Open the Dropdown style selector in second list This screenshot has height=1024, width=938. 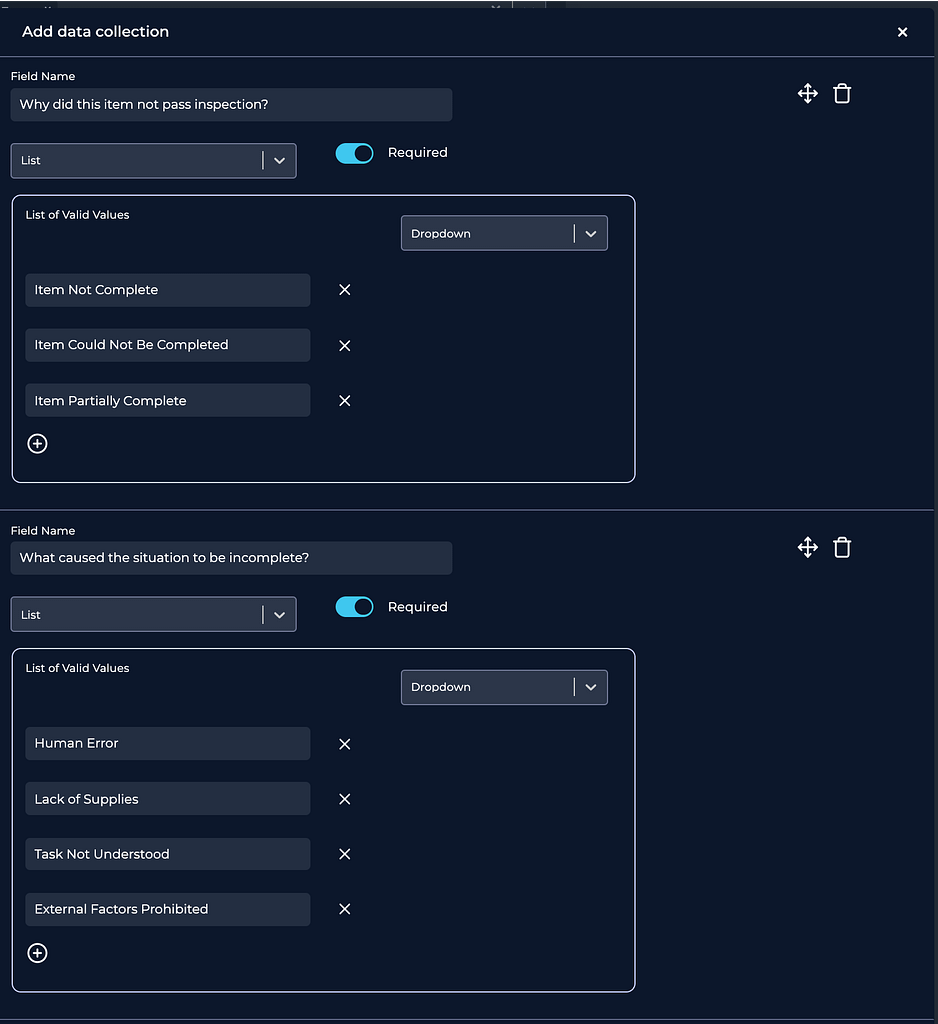[x=503, y=688]
